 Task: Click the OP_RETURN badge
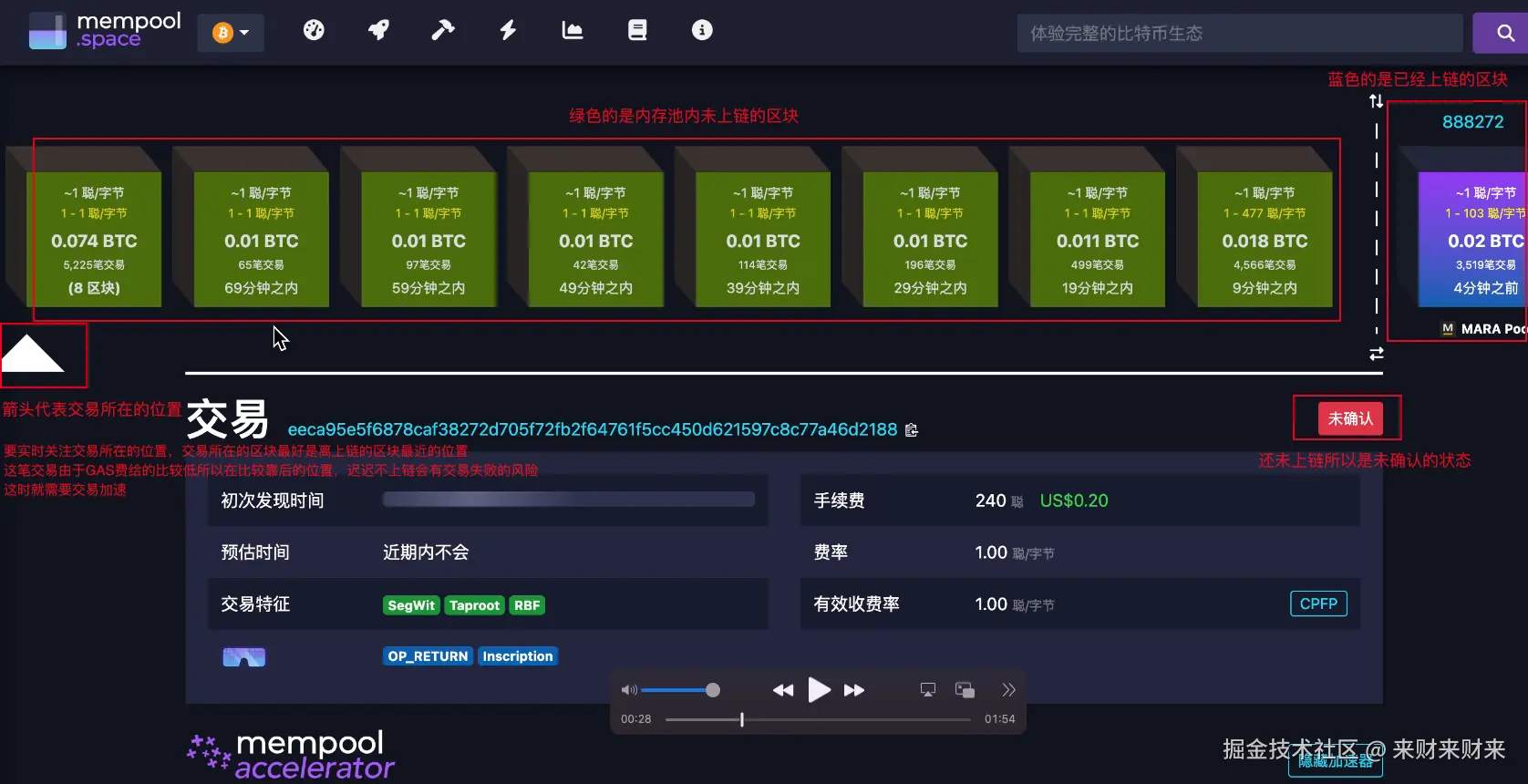(x=428, y=656)
